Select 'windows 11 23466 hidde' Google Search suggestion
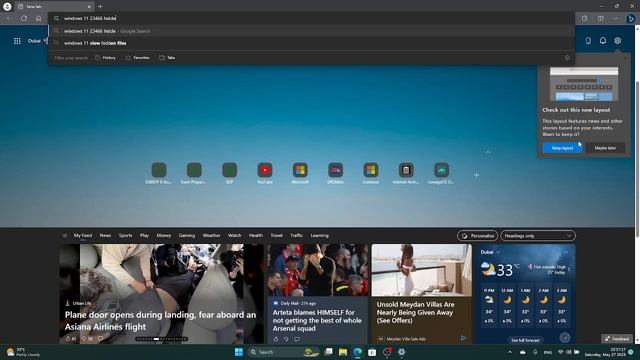 (311, 31)
